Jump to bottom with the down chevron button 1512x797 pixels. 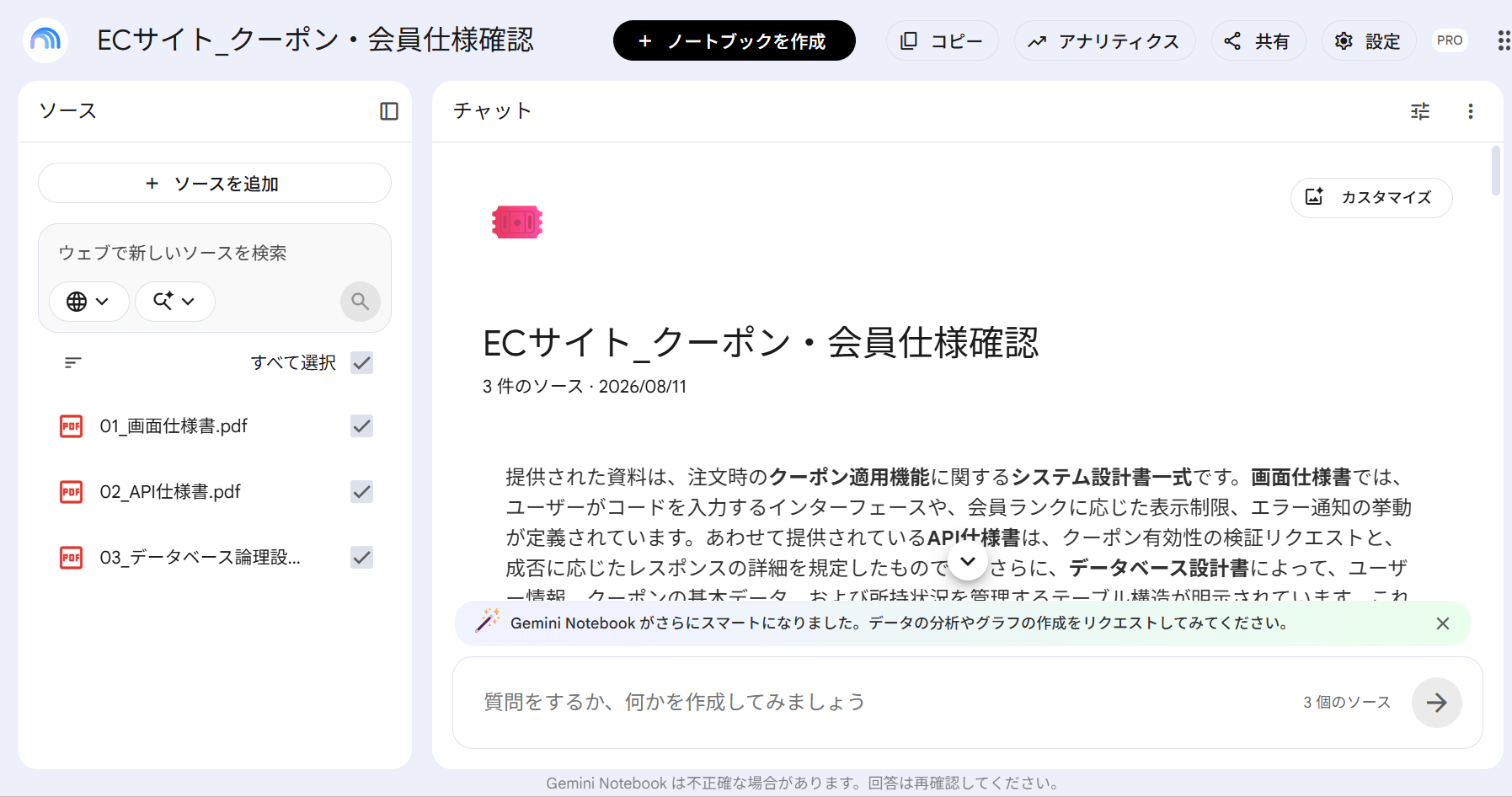click(x=968, y=560)
